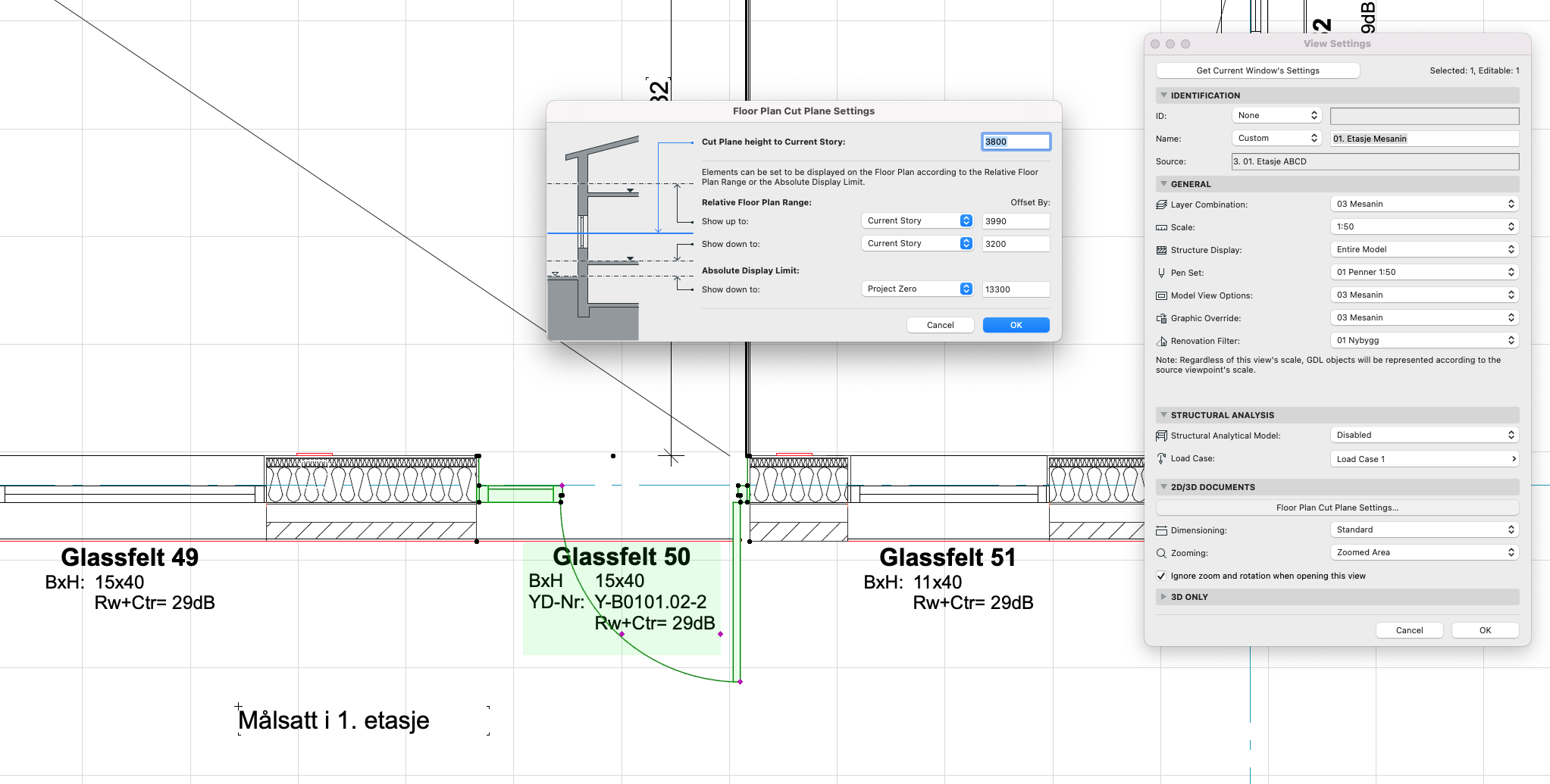Click the Cut Plane height input field
Image resolution: width=1550 pixels, height=784 pixels.
coord(1016,142)
